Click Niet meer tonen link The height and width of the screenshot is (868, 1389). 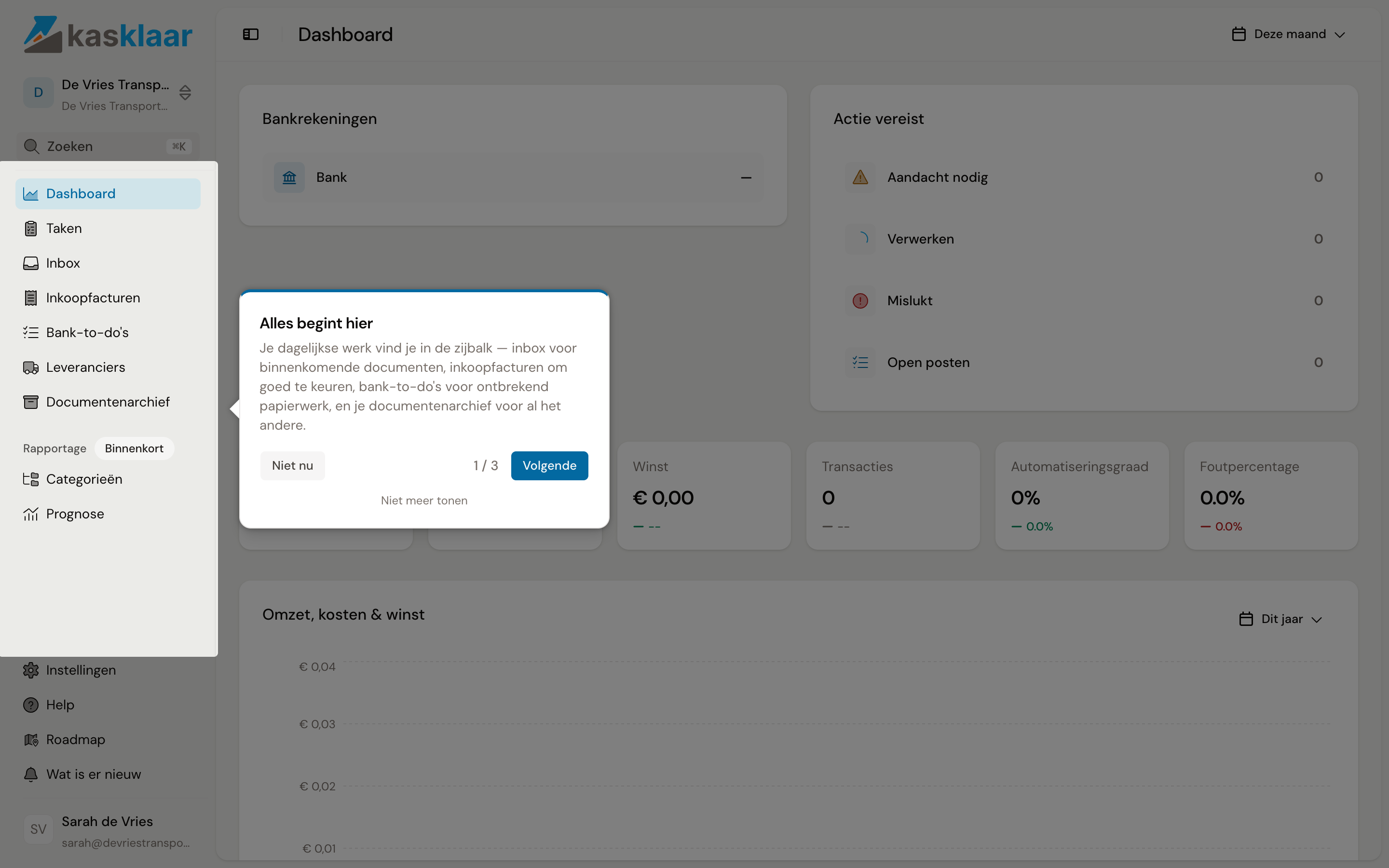[x=424, y=501]
